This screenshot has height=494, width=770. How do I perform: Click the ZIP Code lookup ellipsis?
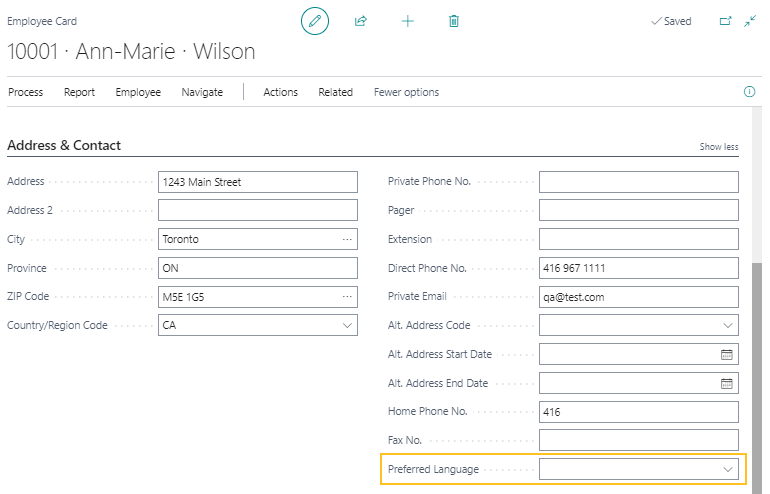point(347,297)
